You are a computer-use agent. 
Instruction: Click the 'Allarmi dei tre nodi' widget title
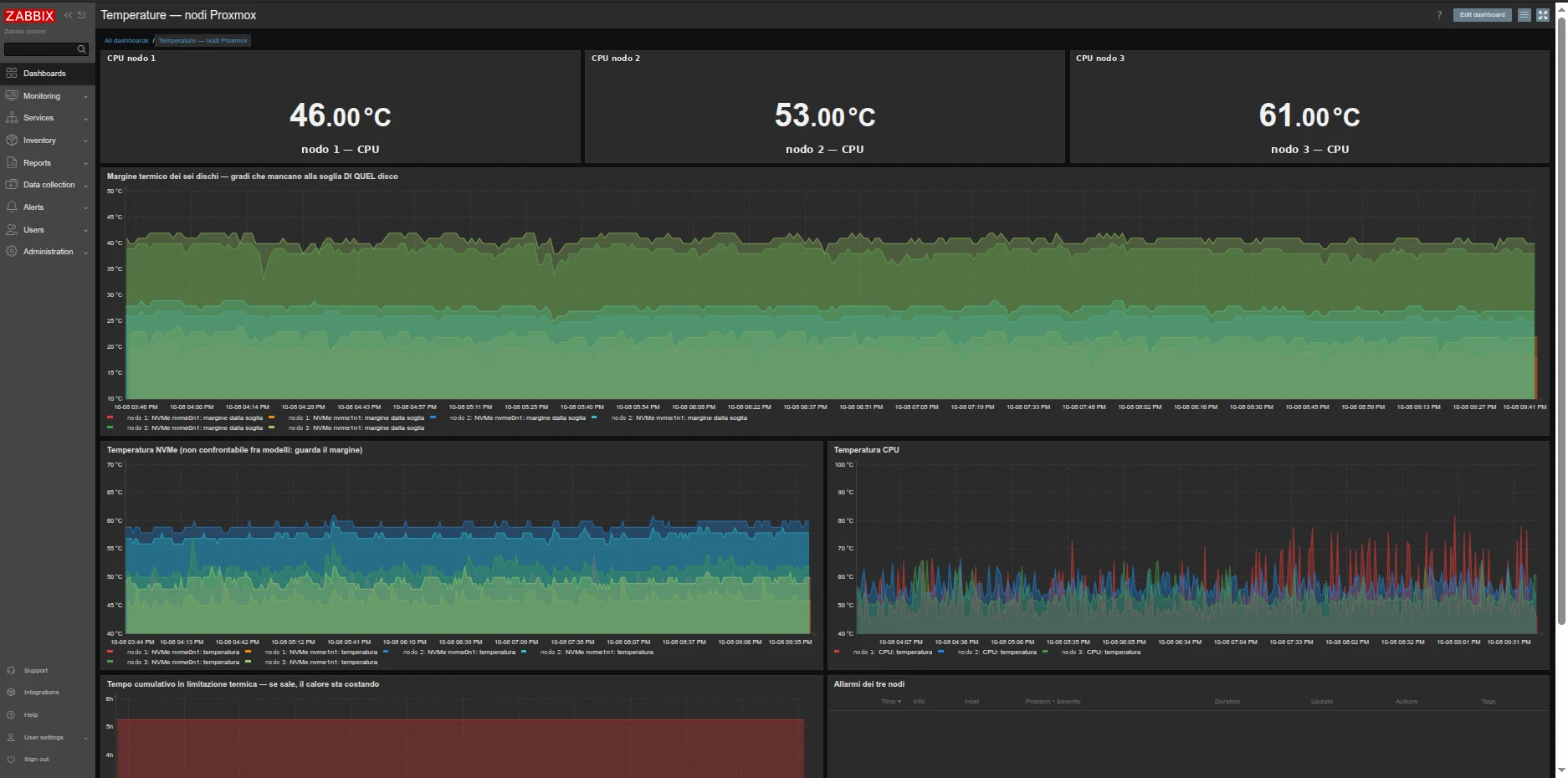pyautogui.click(x=869, y=684)
